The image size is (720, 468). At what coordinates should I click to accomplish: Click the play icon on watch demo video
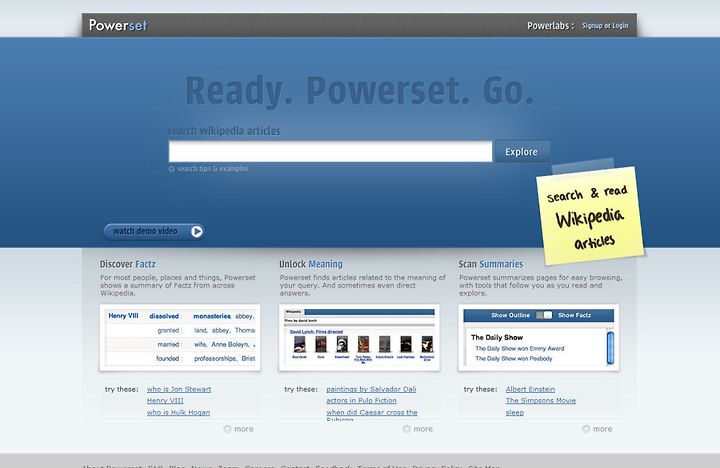coord(197,231)
